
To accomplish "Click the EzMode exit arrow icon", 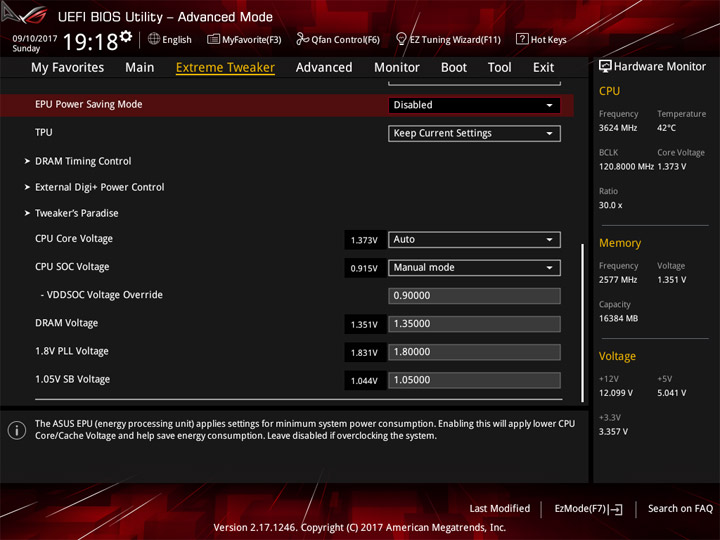I will (x=616, y=509).
